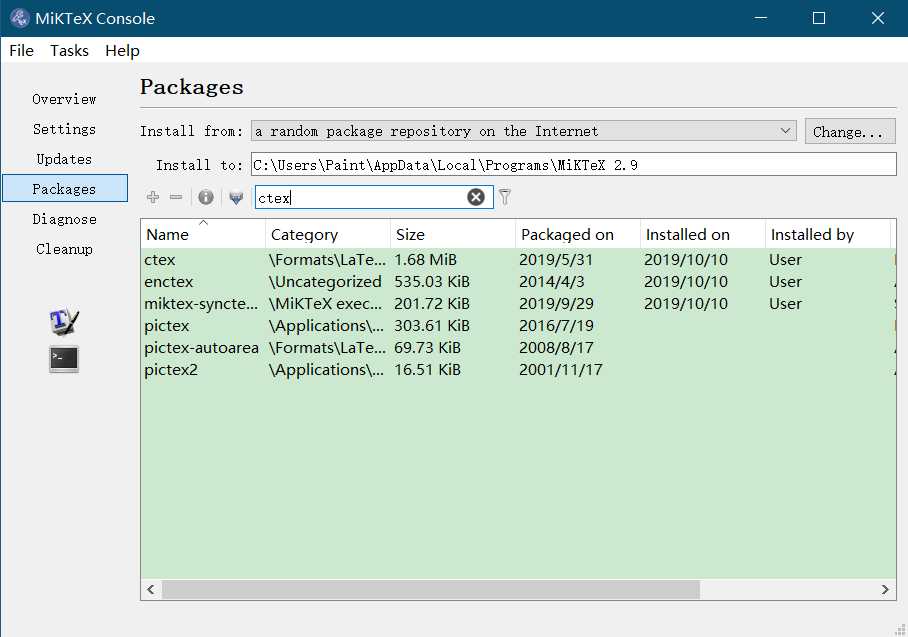
Task: Open the Help menu
Action: 122,51
